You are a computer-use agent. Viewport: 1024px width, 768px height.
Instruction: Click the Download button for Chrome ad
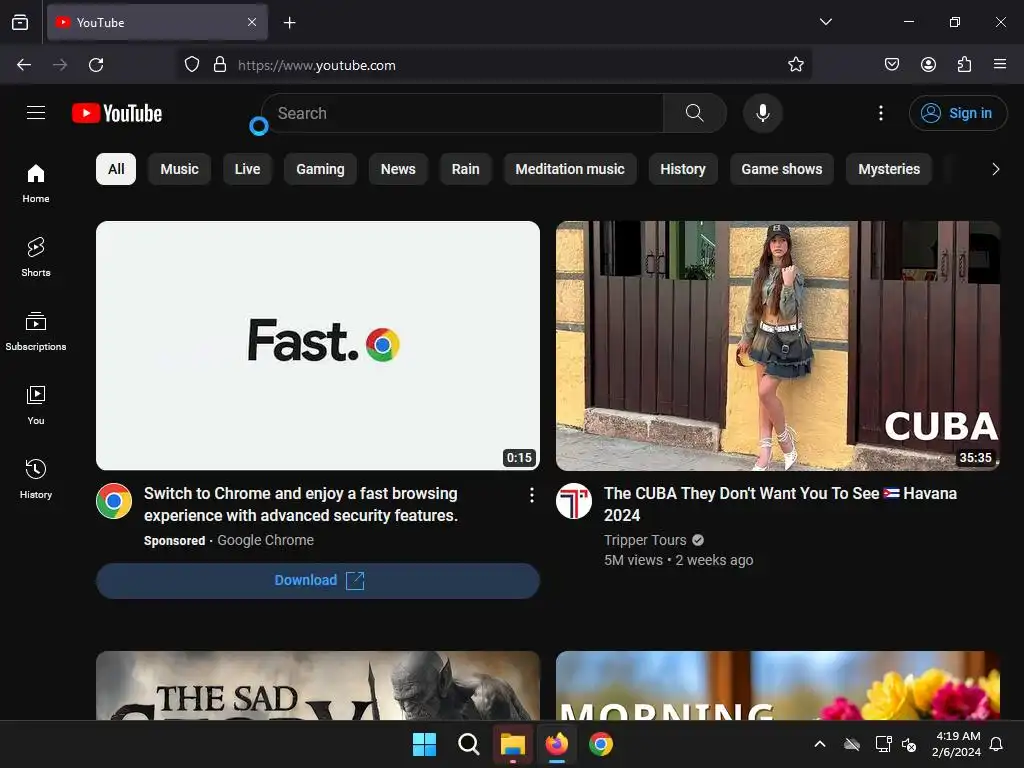point(318,581)
